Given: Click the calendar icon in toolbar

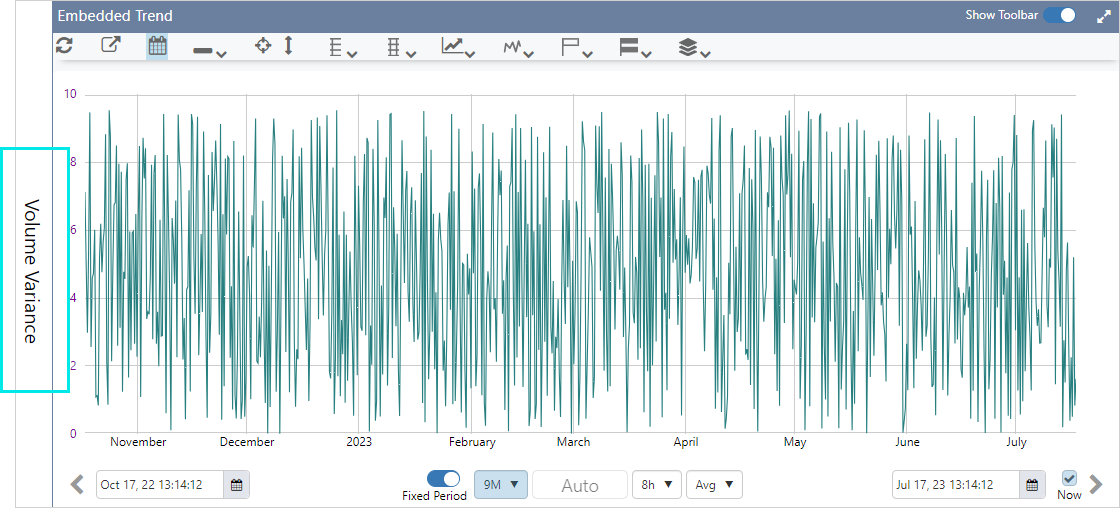Looking at the screenshot, I should point(157,46).
